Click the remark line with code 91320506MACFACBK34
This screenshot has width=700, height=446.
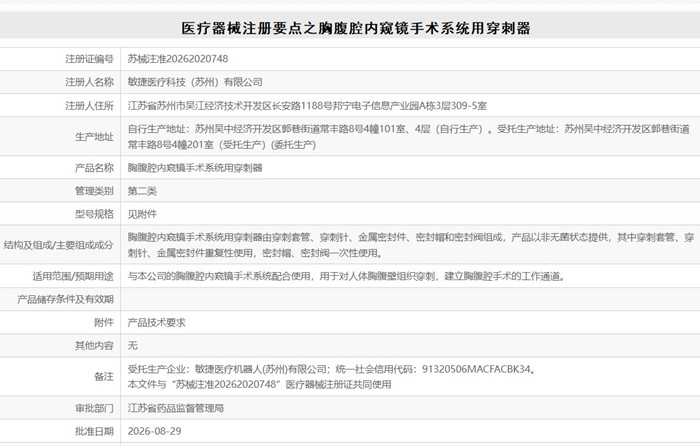coord(331,369)
